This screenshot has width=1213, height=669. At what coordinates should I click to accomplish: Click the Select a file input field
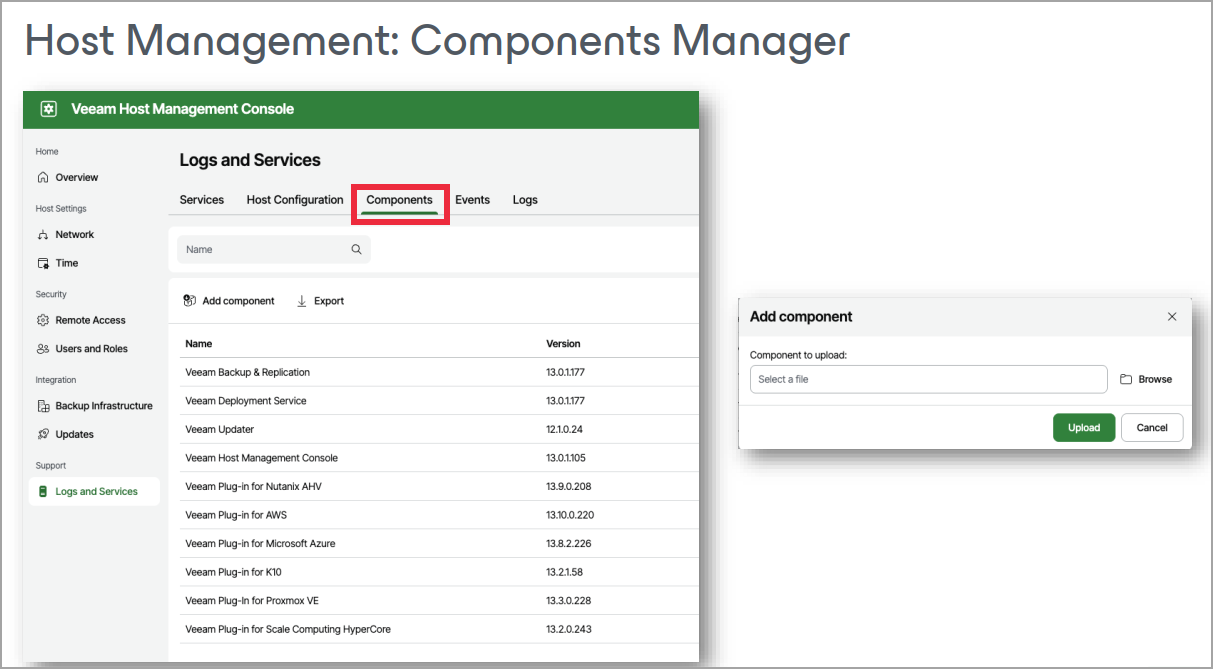[x=928, y=380]
